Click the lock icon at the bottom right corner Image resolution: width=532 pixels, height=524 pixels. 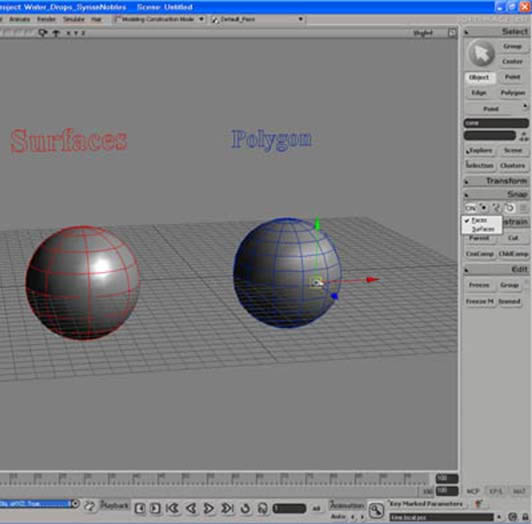click(525, 517)
